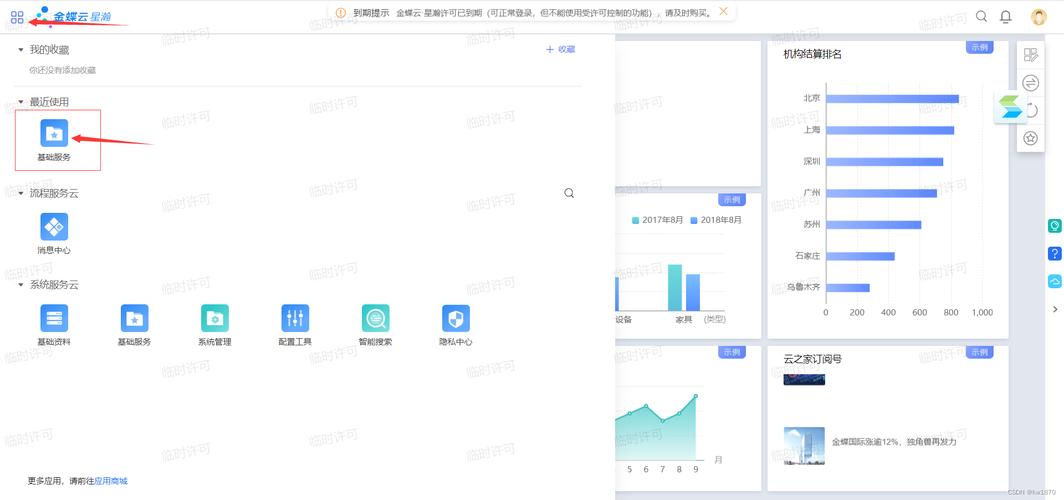
Task: Collapse the 流程服务云 section
Action: [x=20, y=193]
